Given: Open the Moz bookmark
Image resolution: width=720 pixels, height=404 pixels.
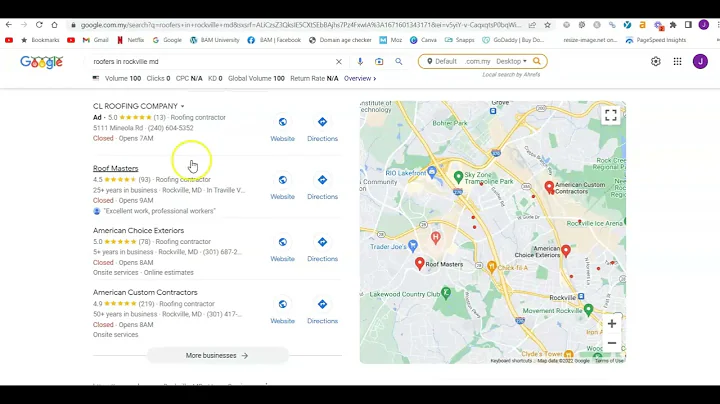Looking at the screenshot, I should click(x=391, y=40).
